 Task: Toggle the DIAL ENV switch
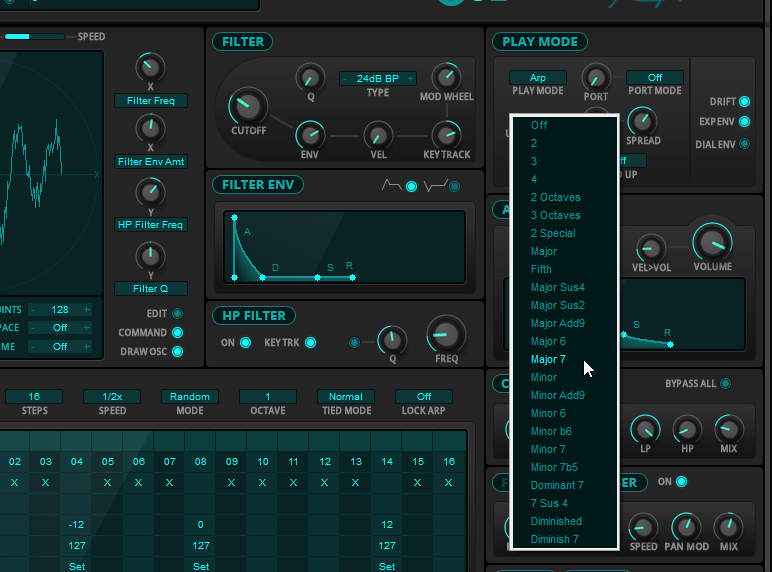coord(744,144)
